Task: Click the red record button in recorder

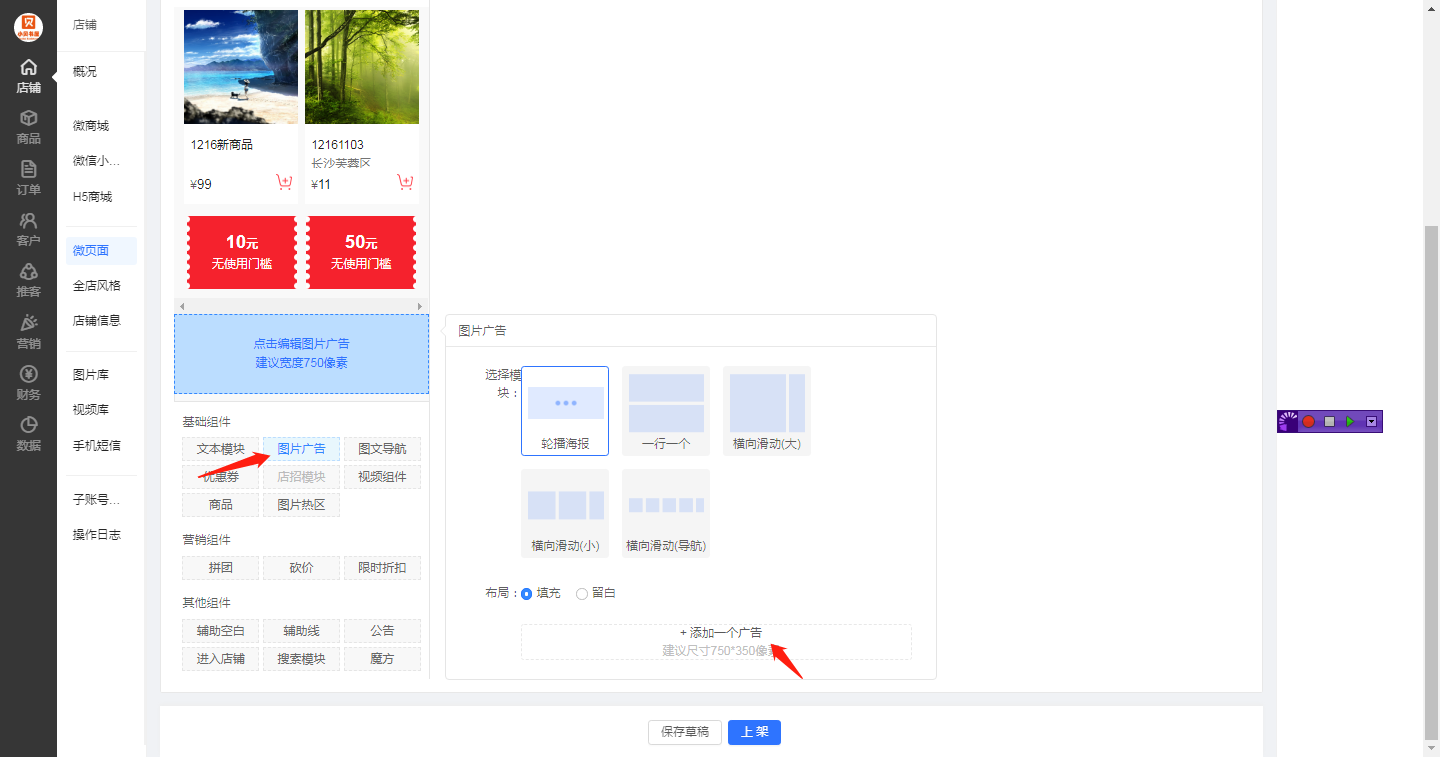Action: pyautogui.click(x=1308, y=422)
